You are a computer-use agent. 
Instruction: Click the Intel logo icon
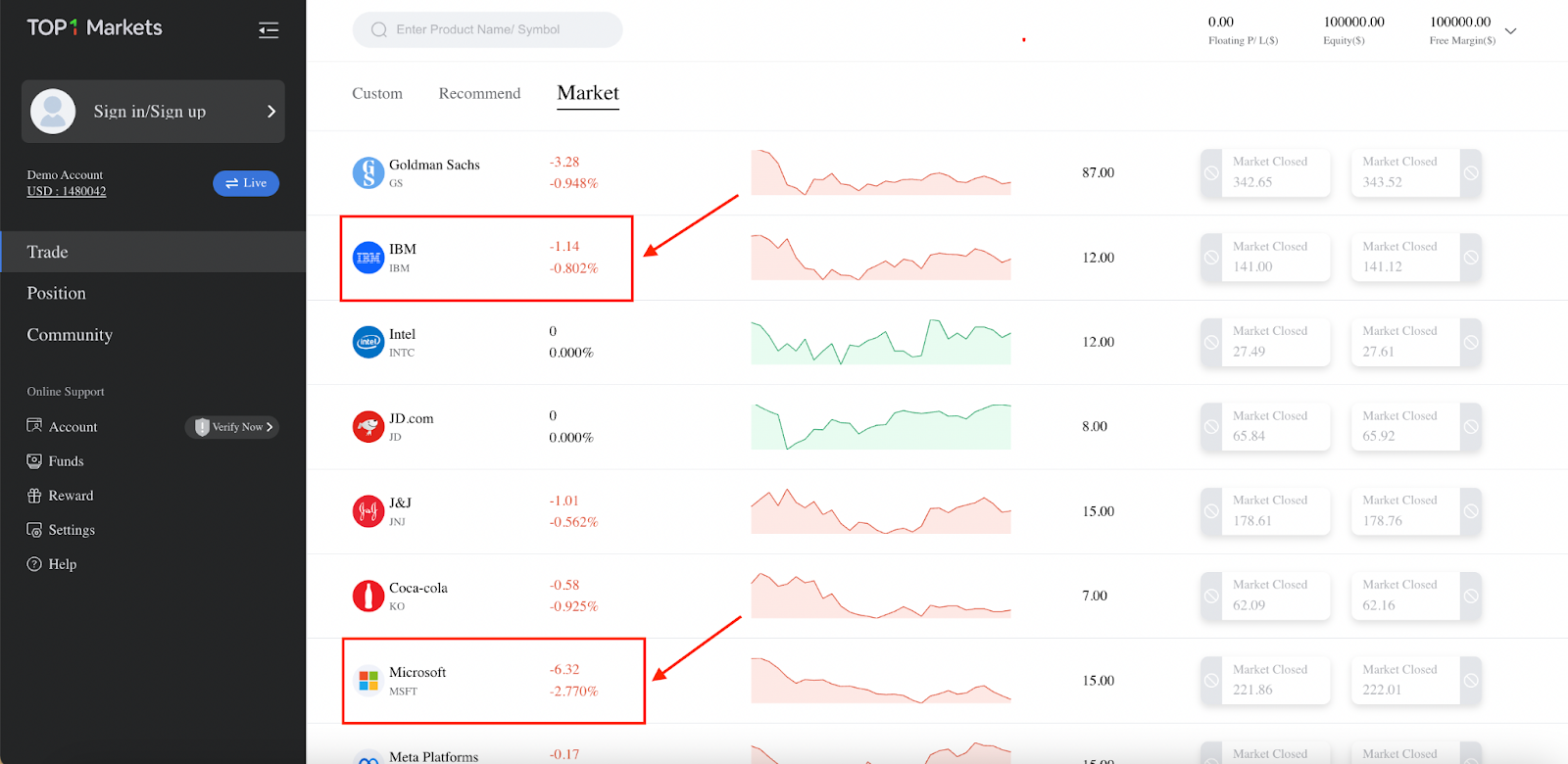click(x=368, y=342)
